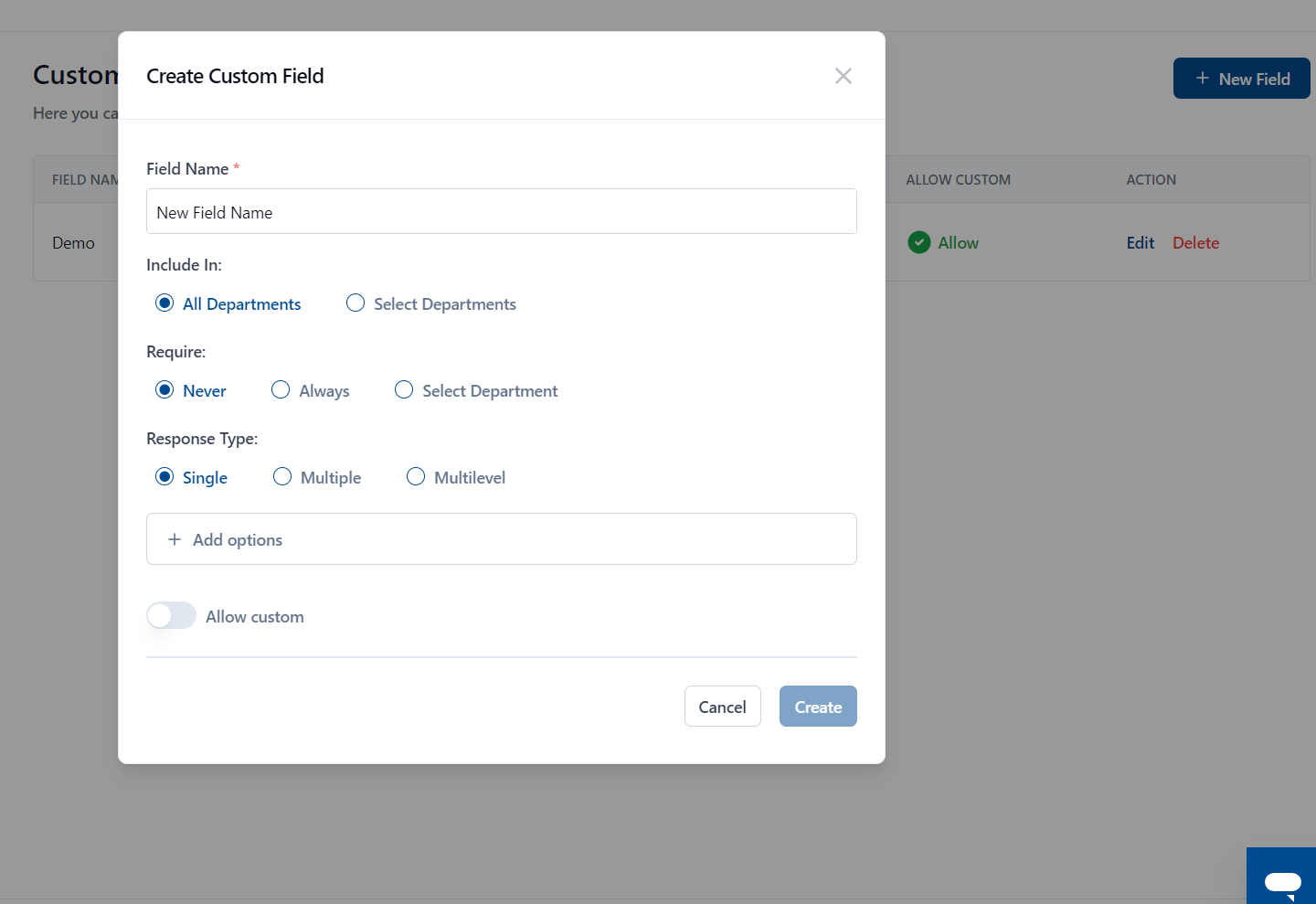Choose Select Department under Require
The width and height of the screenshot is (1316, 904).
[x=404, y=390]
